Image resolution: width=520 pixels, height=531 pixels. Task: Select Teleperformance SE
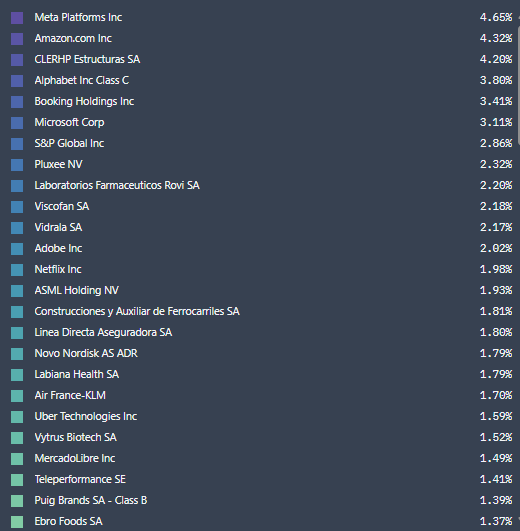pyautogui.click(x=80, y=479)
